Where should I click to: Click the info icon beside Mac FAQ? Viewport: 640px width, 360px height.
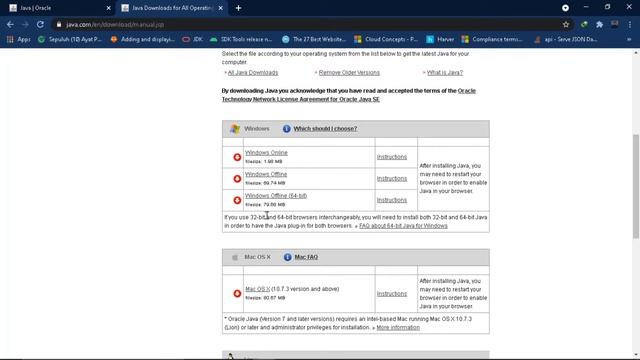(x=287, y=257)
